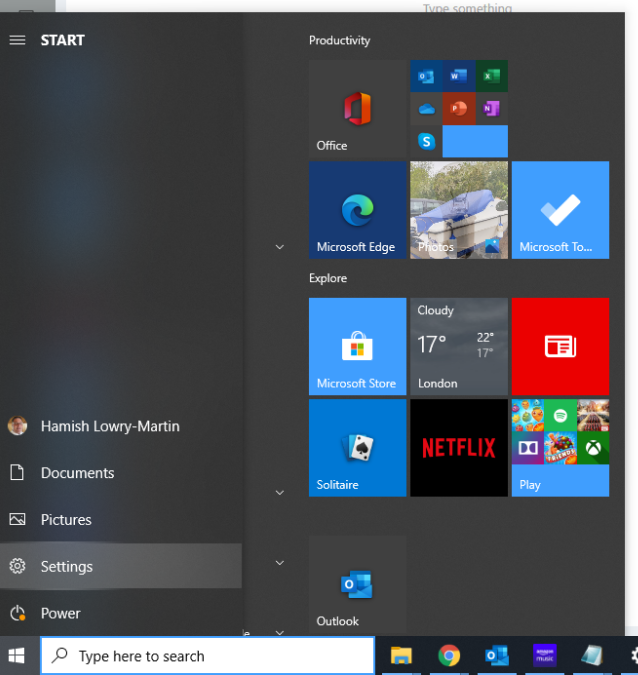The height and width of the screenshot is (675, 638).
Task: Open the Photos tile
Action: click(x=459, y=210)
